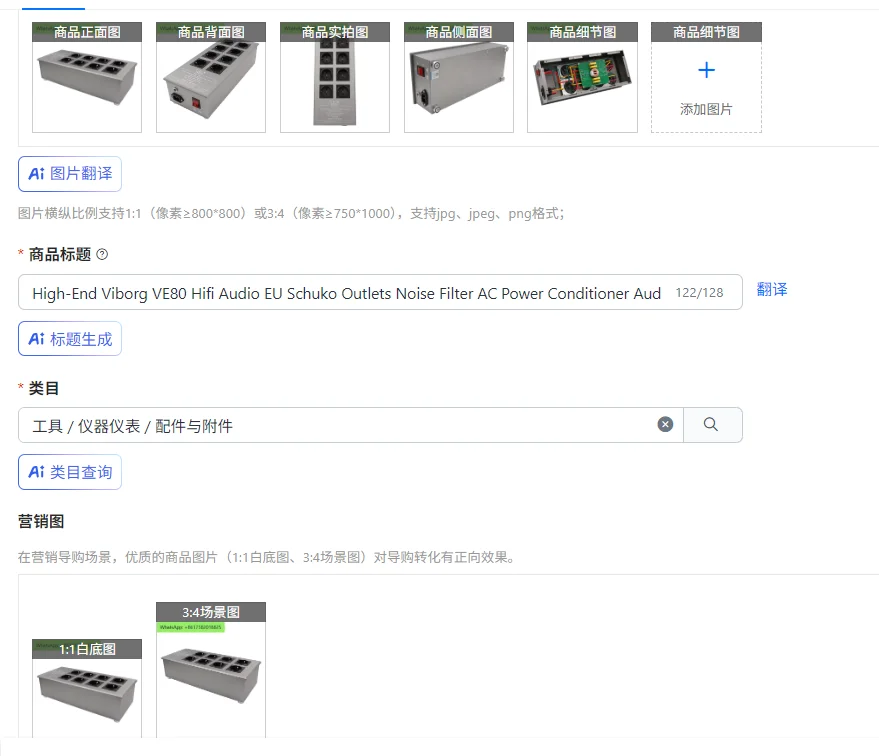The height and width of the screenshot is (756, 879).
Task: Click the marketing hint text 在营销导购场景
Action: [x=267, y=558]
